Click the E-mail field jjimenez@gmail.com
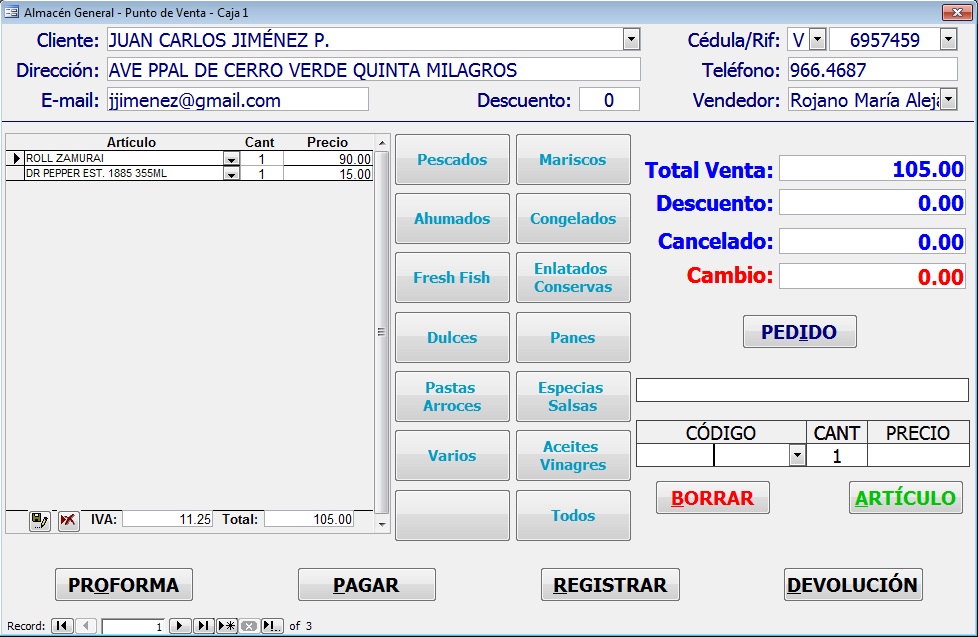 [x=238, y=100]
